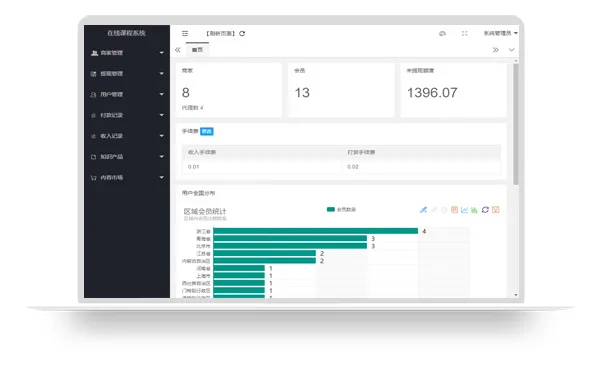Image resolution: width=600 pixels, height=367 pixels.
Task: Open the tab options chevron dropdown
Action: 512,50
